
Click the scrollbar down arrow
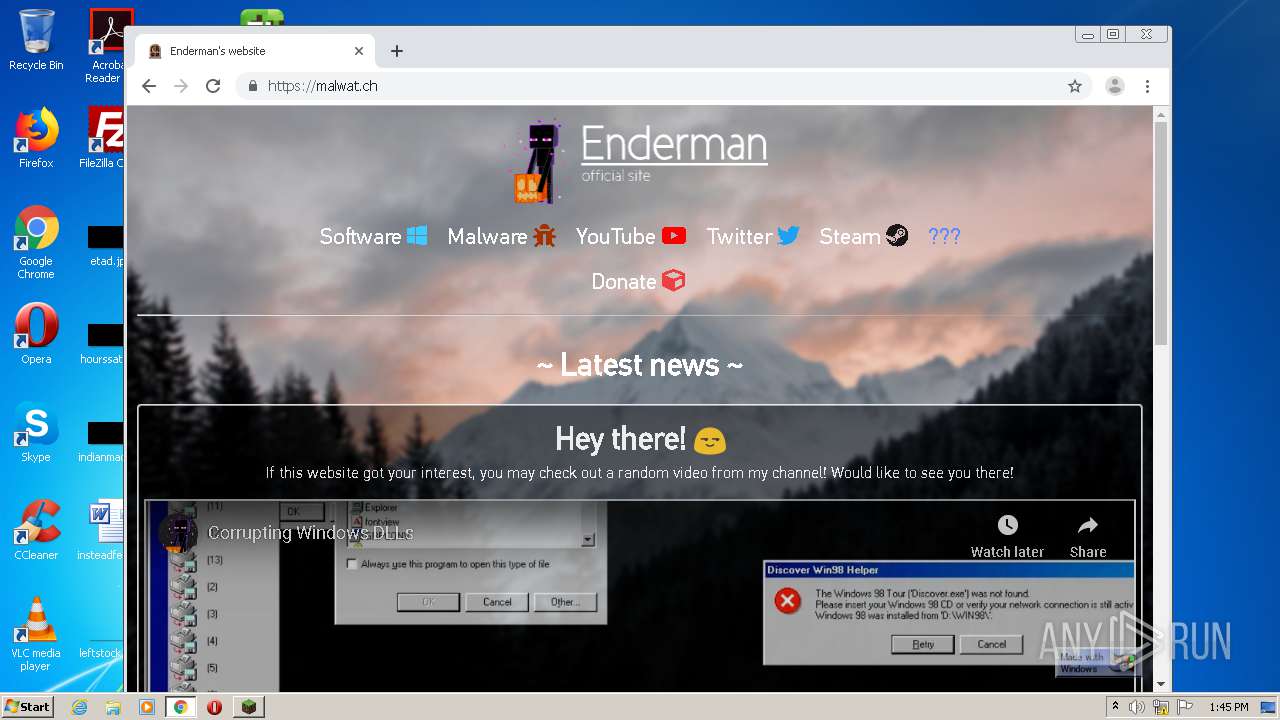[x=1161, y=684]
